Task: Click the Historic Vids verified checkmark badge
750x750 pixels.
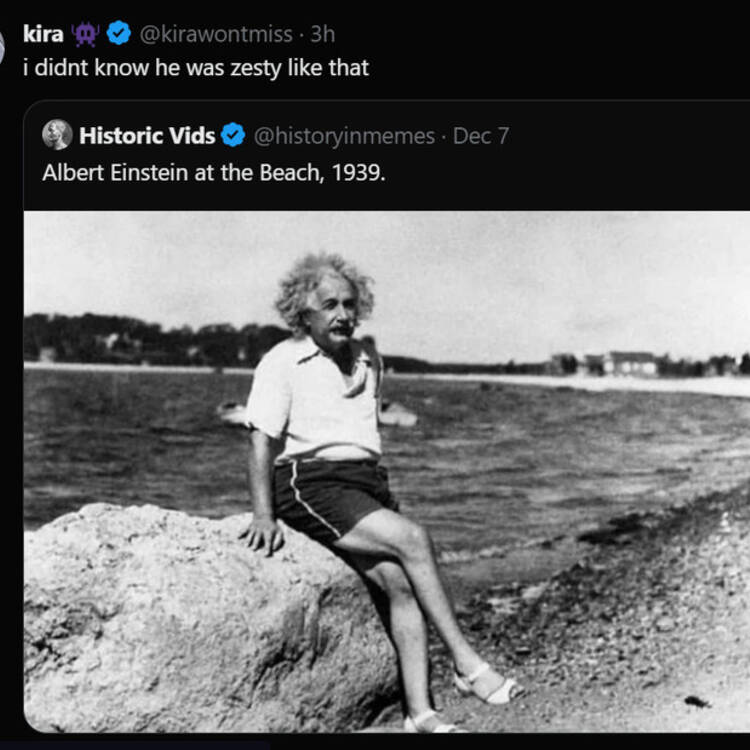Action: point(233,134)
